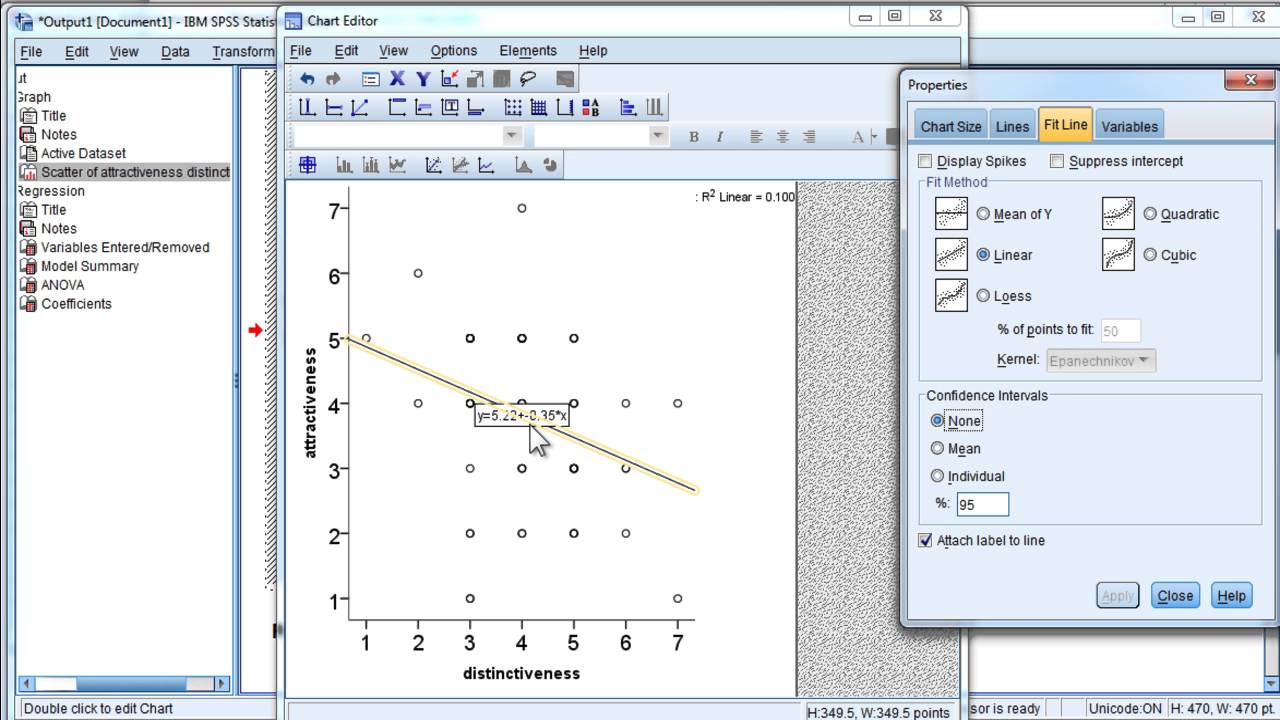Viewport: 1280px width, 720px height.
Task: Insert a text box icon
Action: (450, 107)
